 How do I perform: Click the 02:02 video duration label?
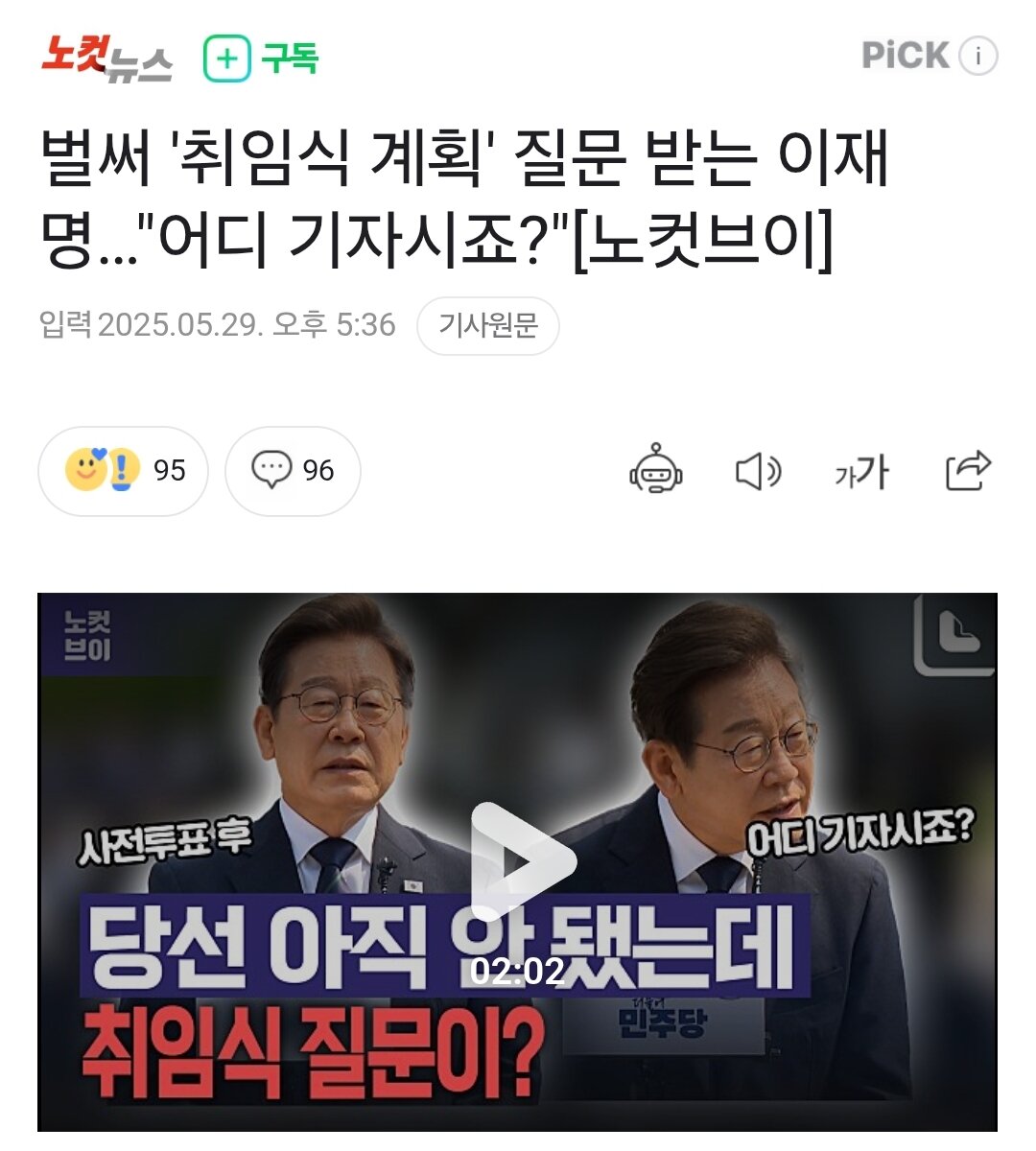518,971
